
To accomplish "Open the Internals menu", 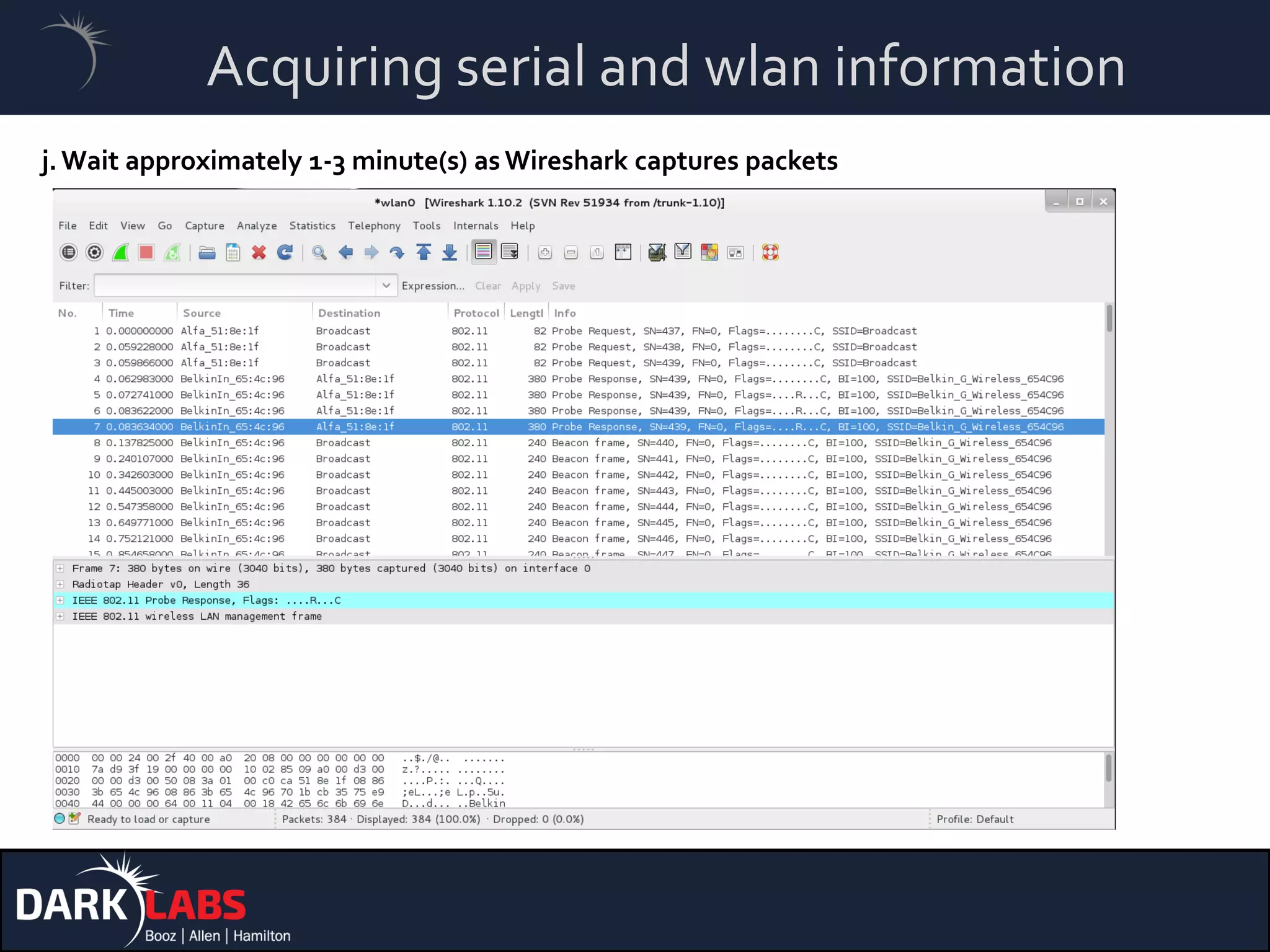I will (476, 226).
